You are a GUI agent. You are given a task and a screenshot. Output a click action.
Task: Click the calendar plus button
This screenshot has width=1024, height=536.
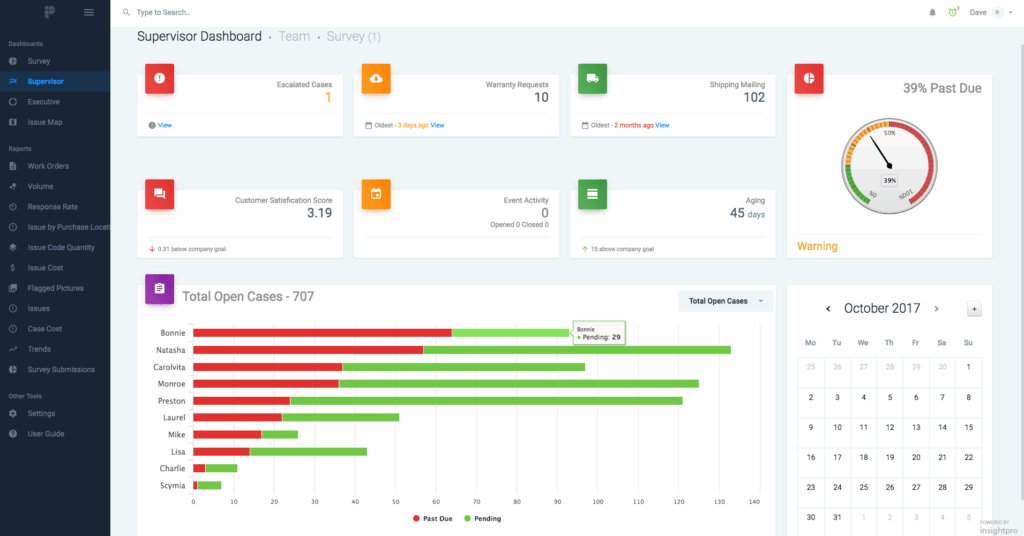coord(974,309)
